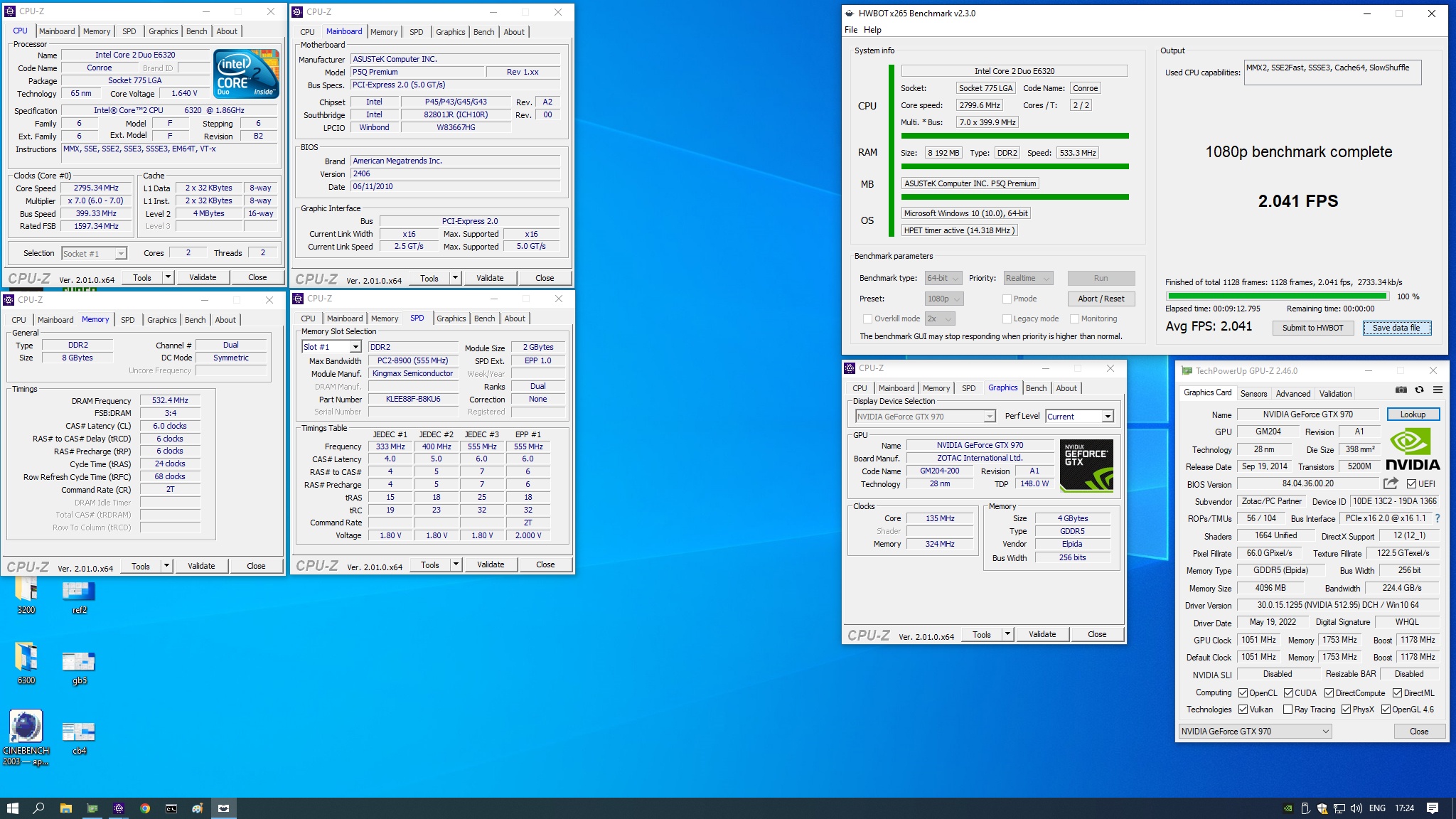Viewport: 1456px width, 819px height.
Task: Open the volume tray icon
Action: [1356, 808]
